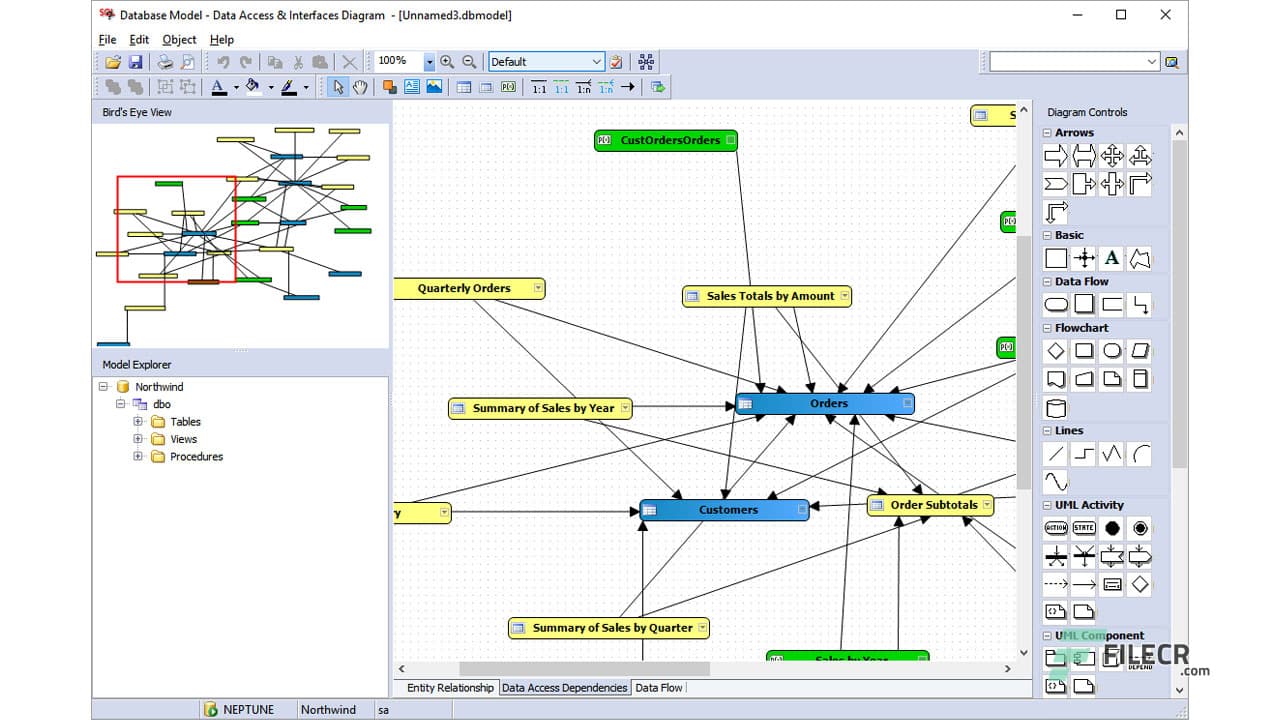Select the Pan (hand) tool
The image size is (1280, 720).
pos(358,87)
